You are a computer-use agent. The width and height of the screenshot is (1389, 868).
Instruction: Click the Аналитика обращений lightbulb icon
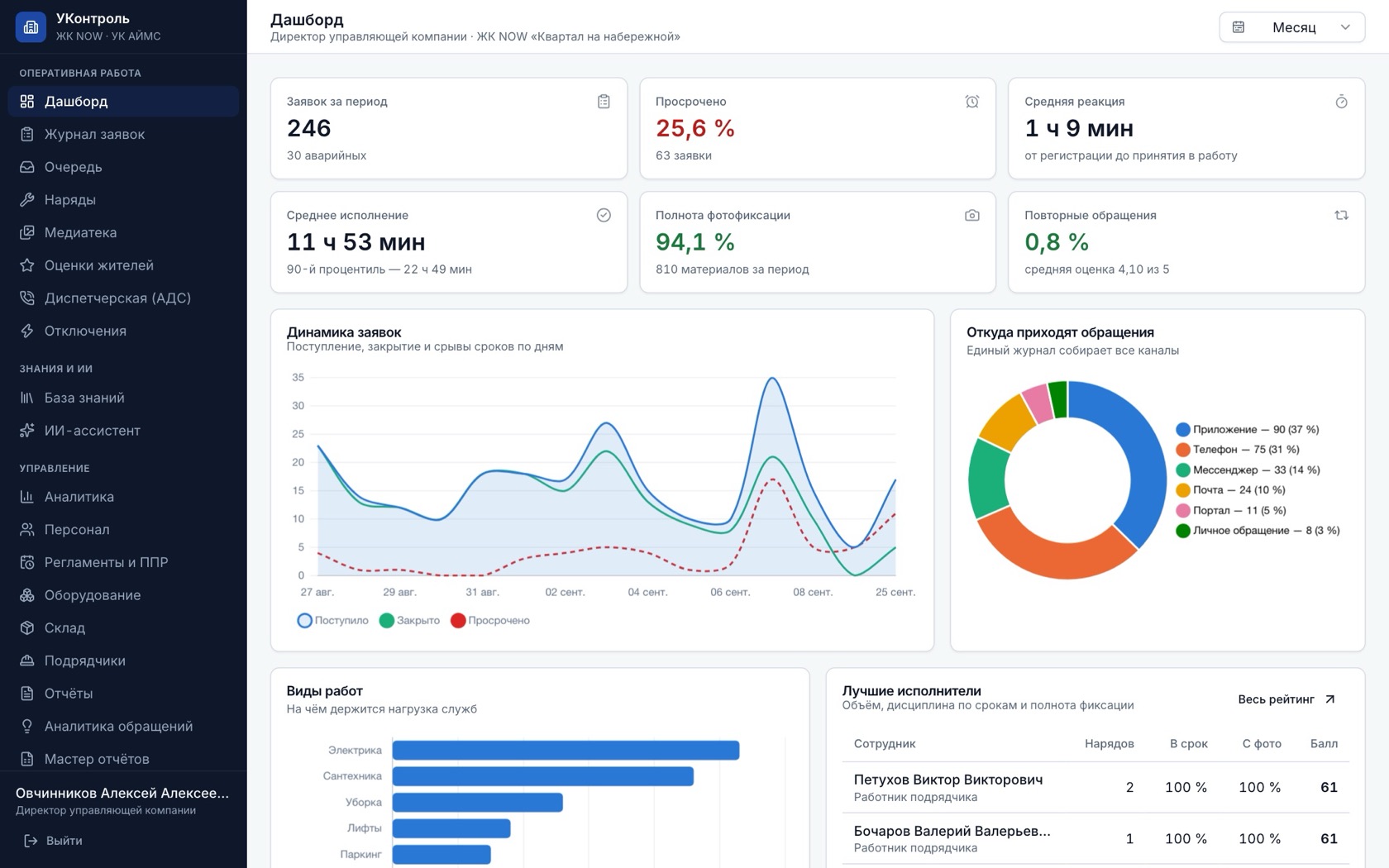tap(27, 726)
